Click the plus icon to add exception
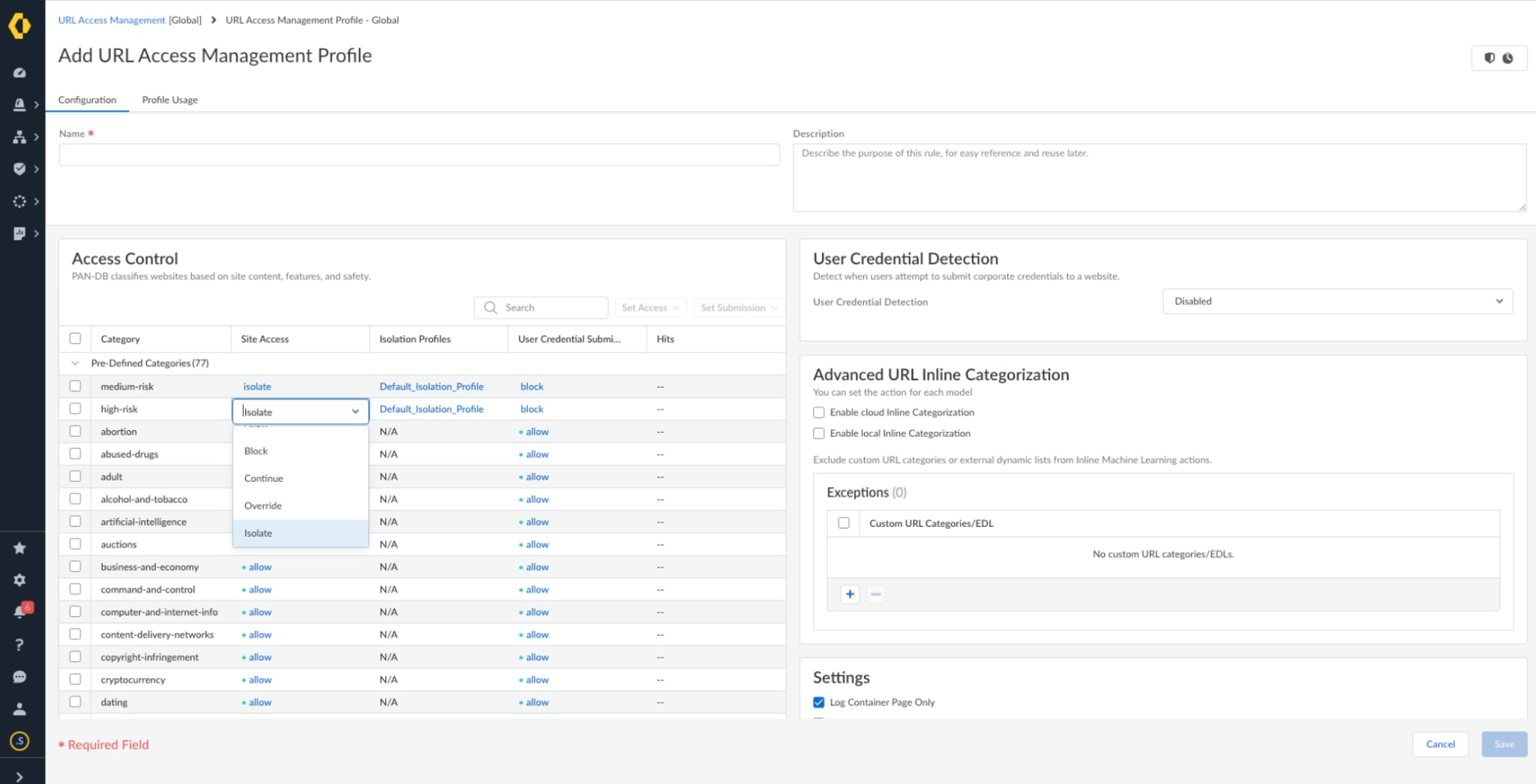The width and height of the screenshot is (1536, 784). (850, 594)
